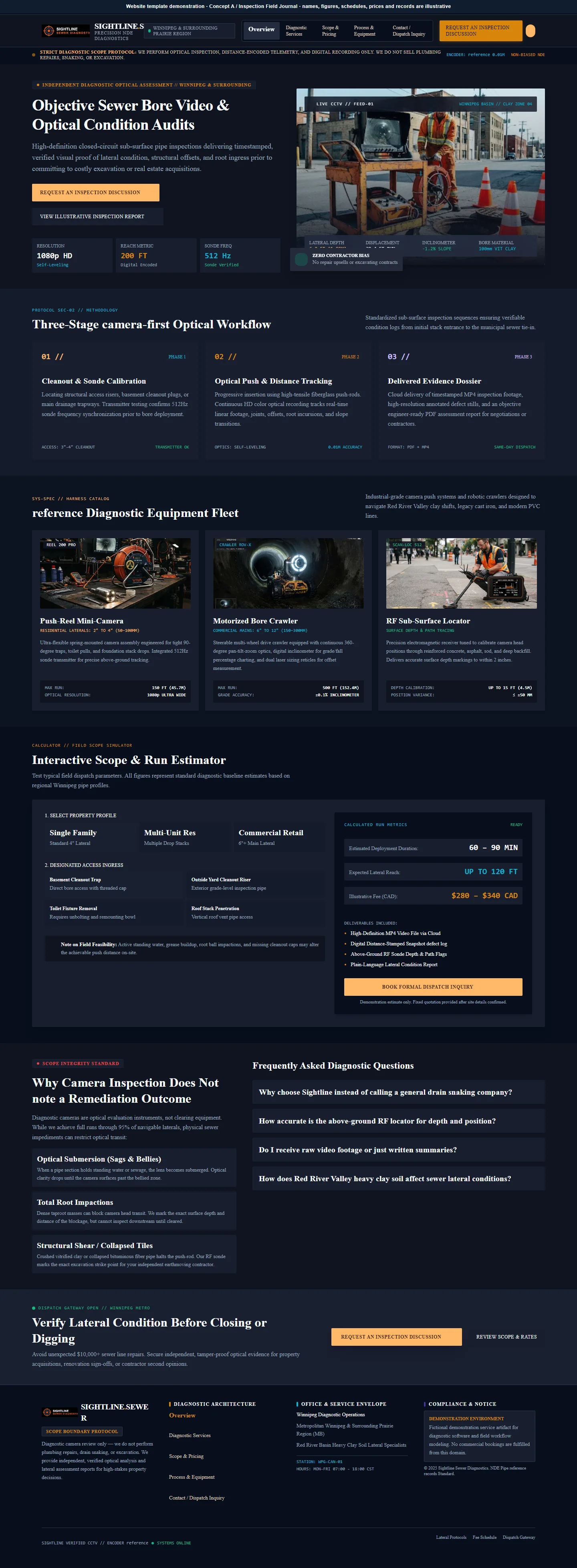The width and height of the screenshot is (577, 1568).
Task: Open Contact / Dispatch Inquiry in header nav
Action: (409, 30)
